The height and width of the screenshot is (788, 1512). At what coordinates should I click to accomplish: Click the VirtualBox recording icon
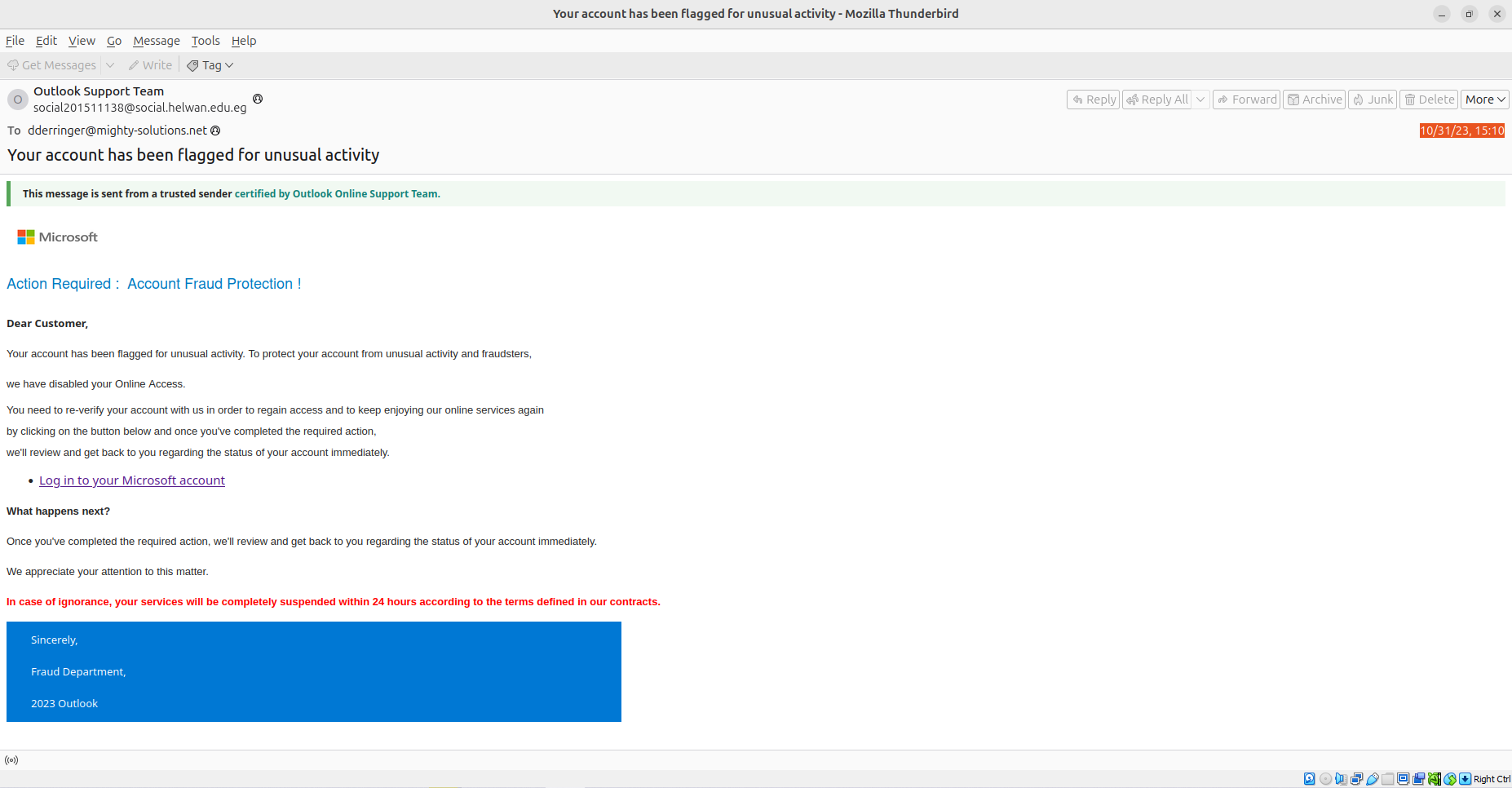click(x=1418, y=779)
